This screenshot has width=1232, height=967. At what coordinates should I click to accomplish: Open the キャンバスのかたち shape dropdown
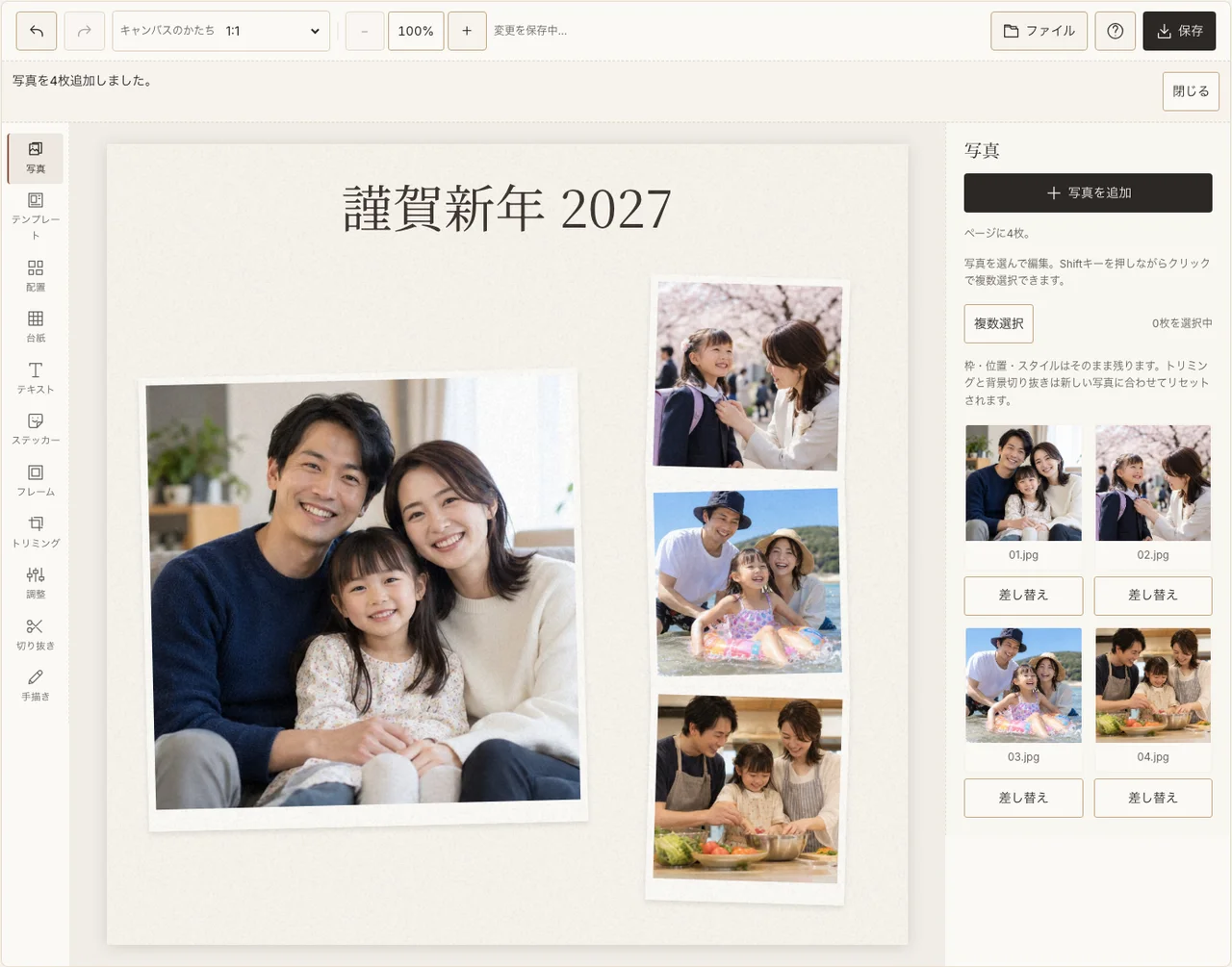pyautogui.click(x=221, y=31)
